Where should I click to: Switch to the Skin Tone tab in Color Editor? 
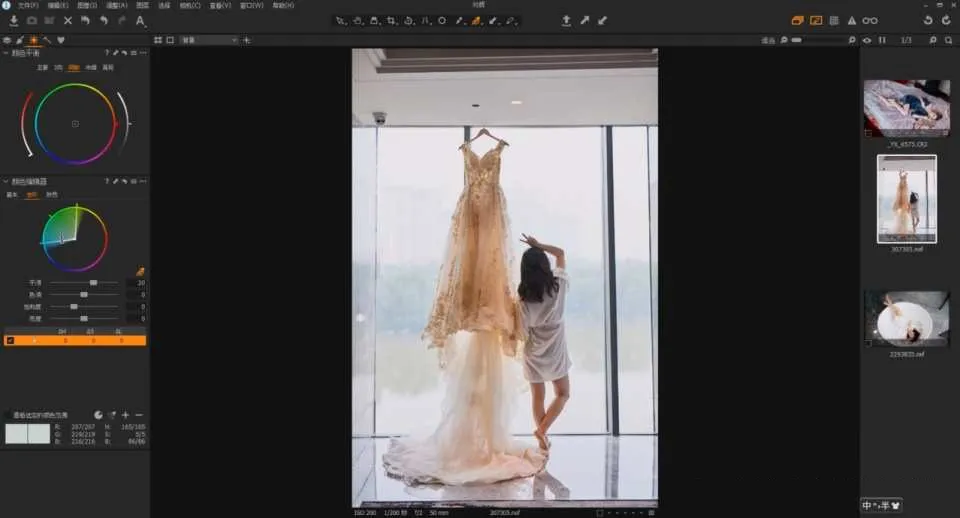coord(52,195)
